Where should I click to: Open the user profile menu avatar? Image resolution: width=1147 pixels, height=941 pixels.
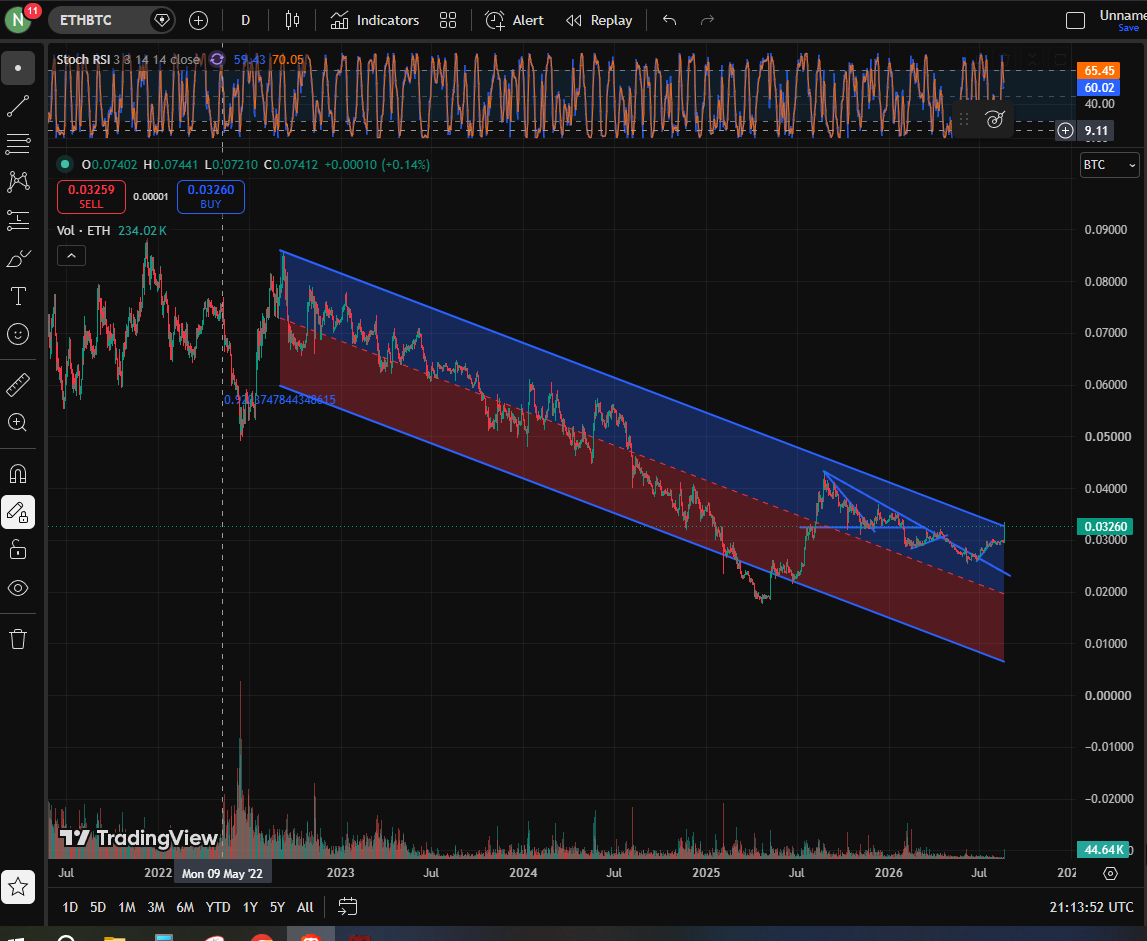pos(18,20)
